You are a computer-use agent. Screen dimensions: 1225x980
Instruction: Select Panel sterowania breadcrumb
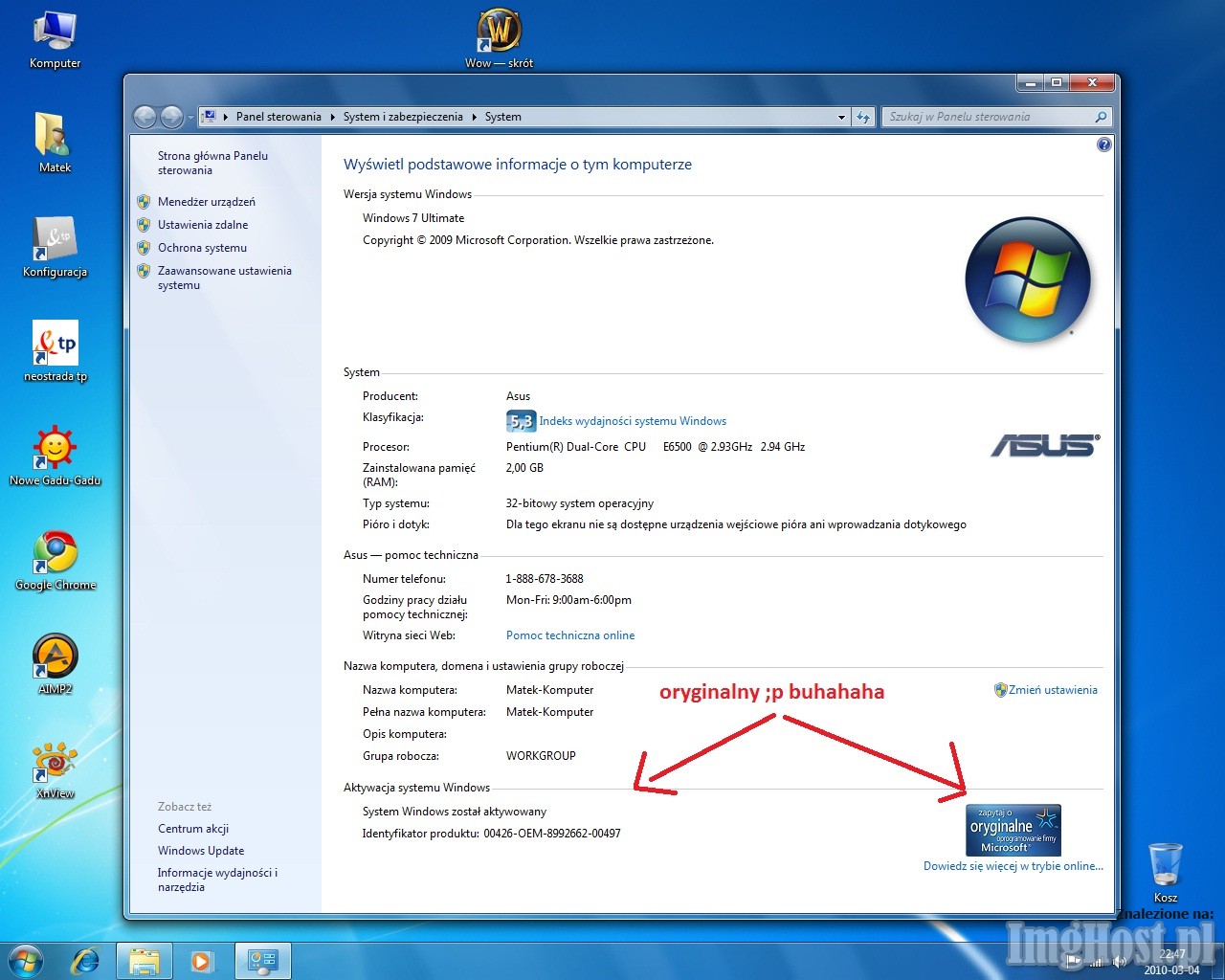pos(278,117)
